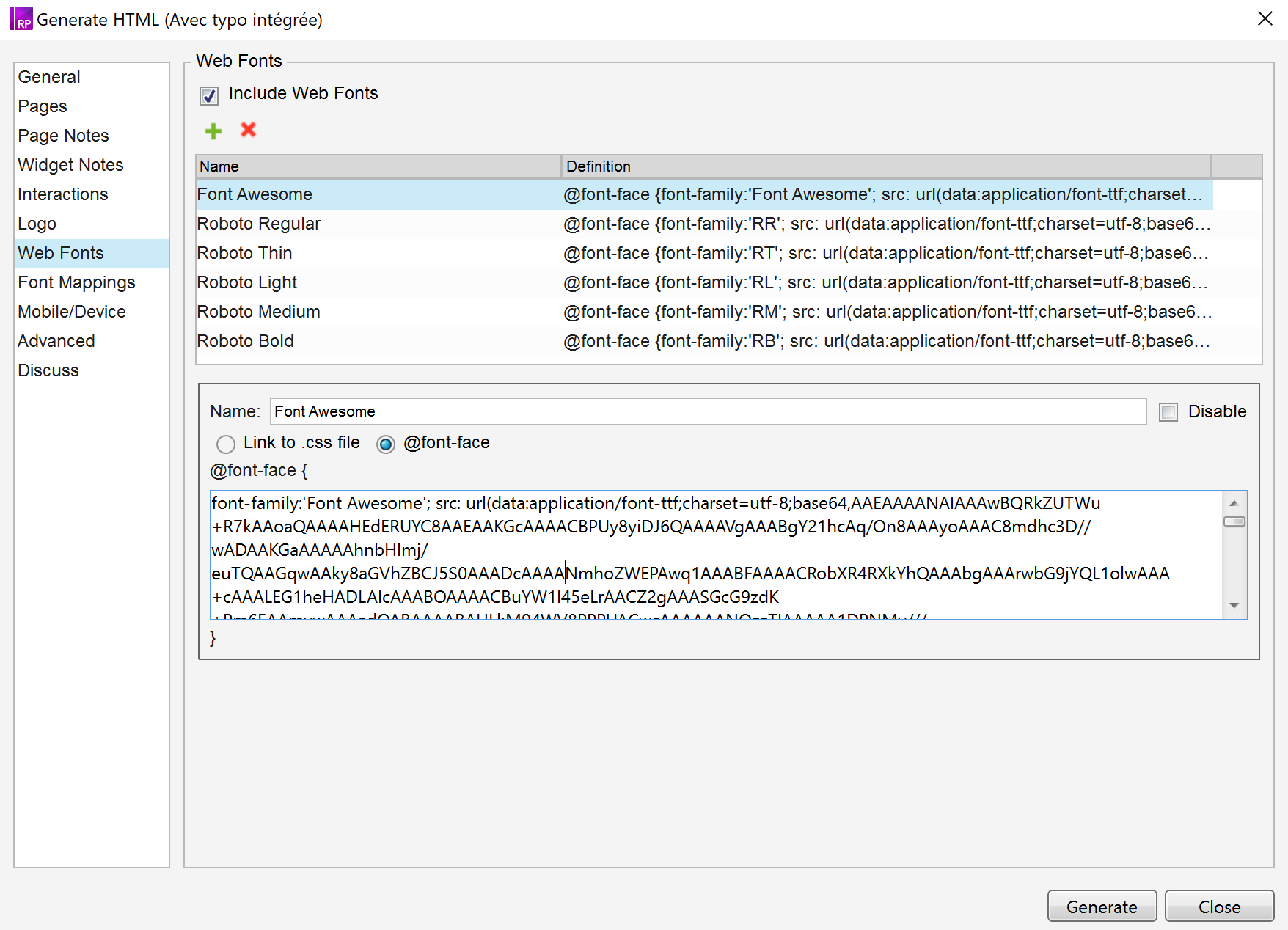Viewport: 1288px width, 930px height.
Task: Open the Advanced section
Action: pos(56,341)
